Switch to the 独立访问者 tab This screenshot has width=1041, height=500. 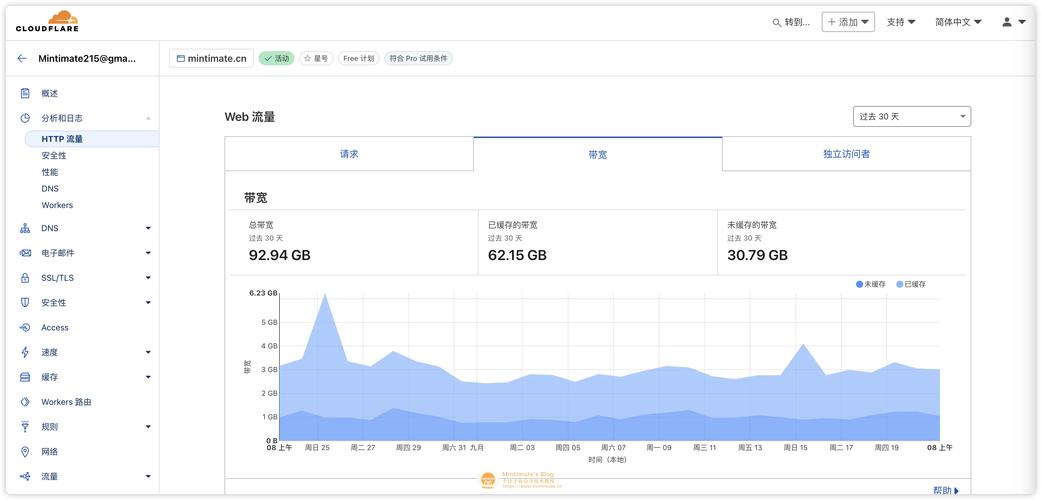[846, 154]
